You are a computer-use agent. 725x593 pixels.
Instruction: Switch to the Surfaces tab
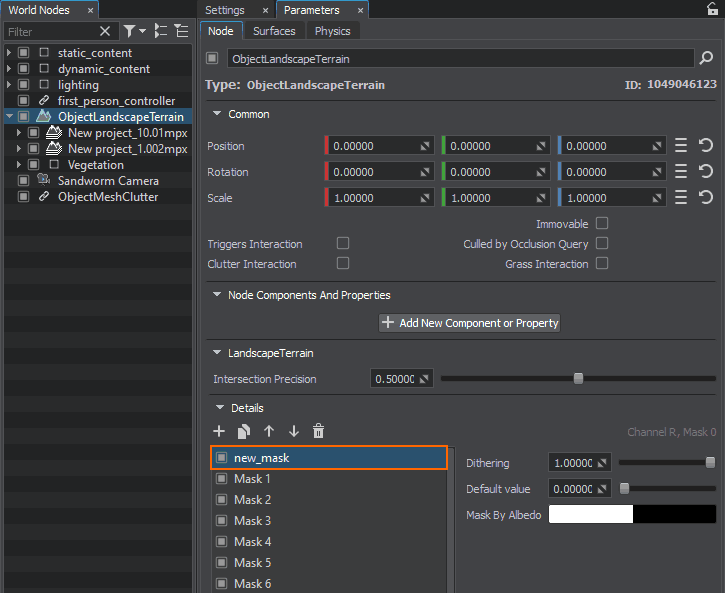(x=274, y=31)
